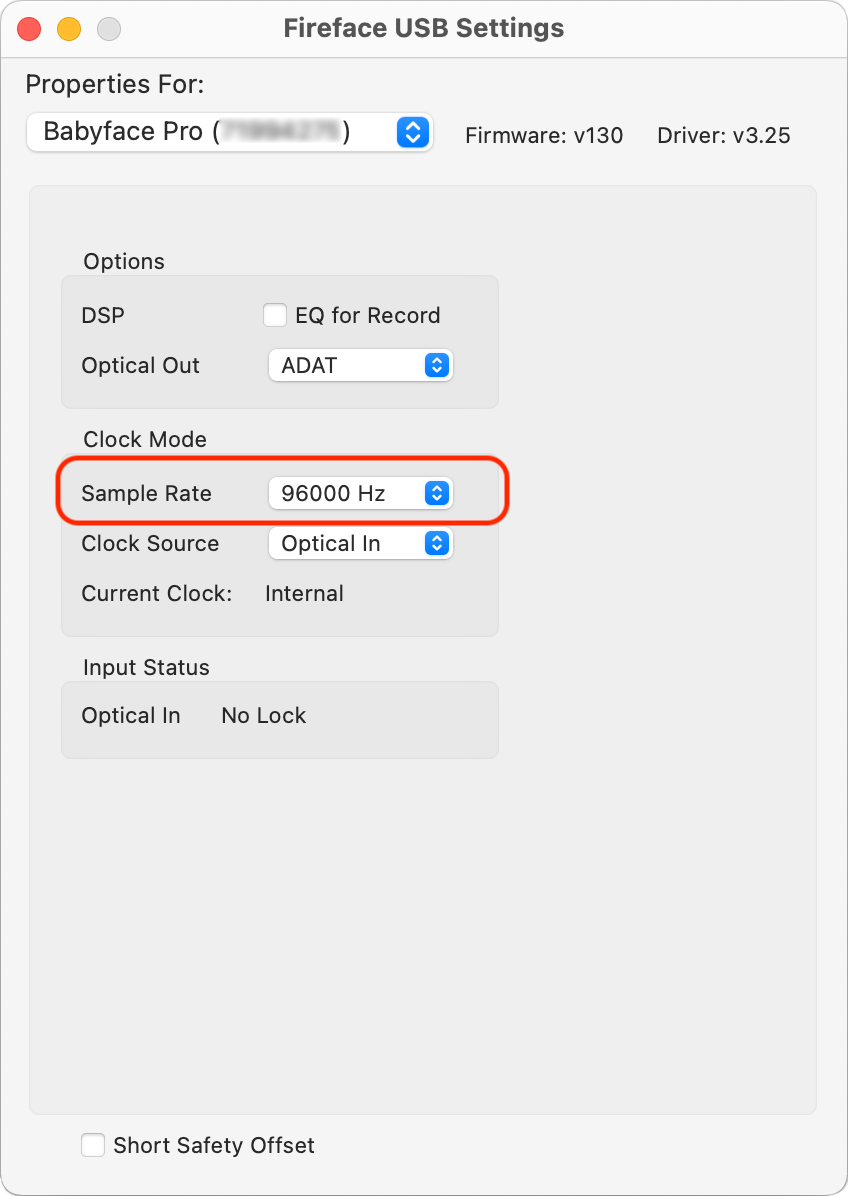Viewport: 848px width, 1196px height.
Task: Click the Properties For label
Action: [x=114, y=85]
